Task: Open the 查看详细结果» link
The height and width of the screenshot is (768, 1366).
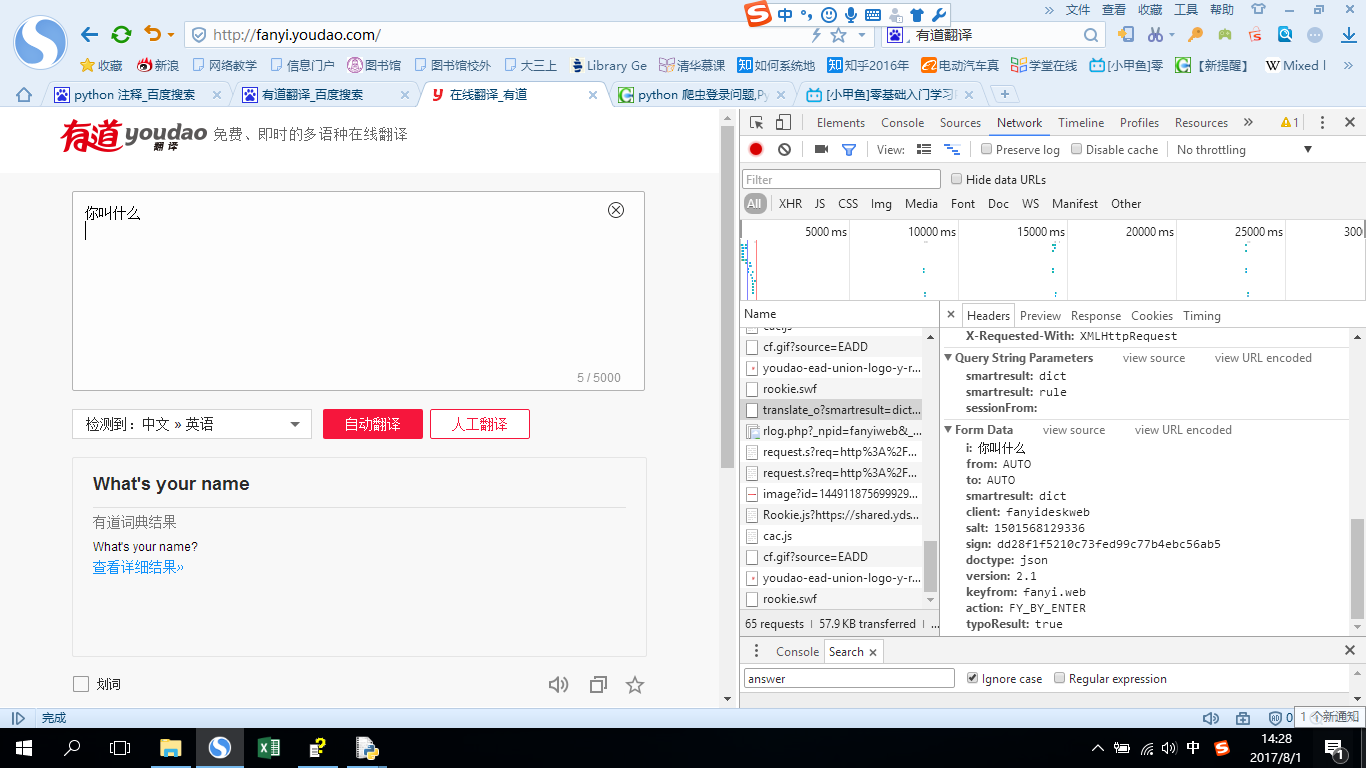Action: coord(138,567)
